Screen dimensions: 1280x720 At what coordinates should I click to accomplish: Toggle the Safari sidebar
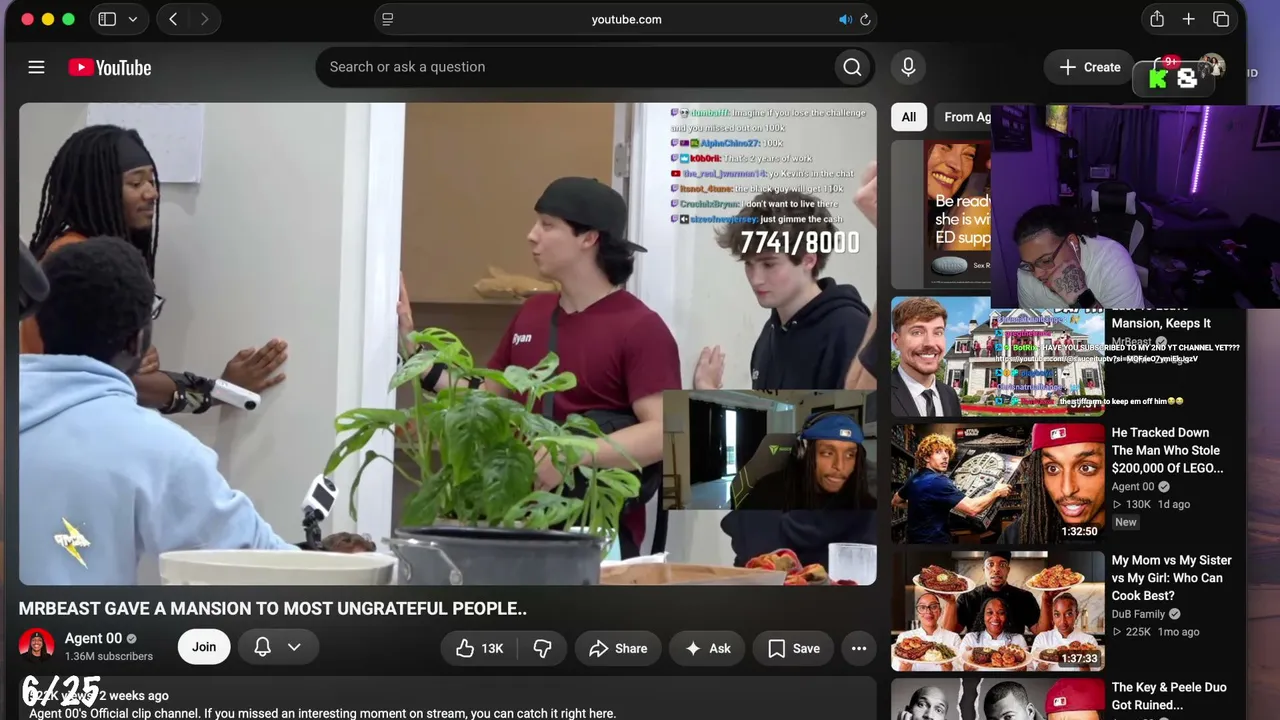107,19
